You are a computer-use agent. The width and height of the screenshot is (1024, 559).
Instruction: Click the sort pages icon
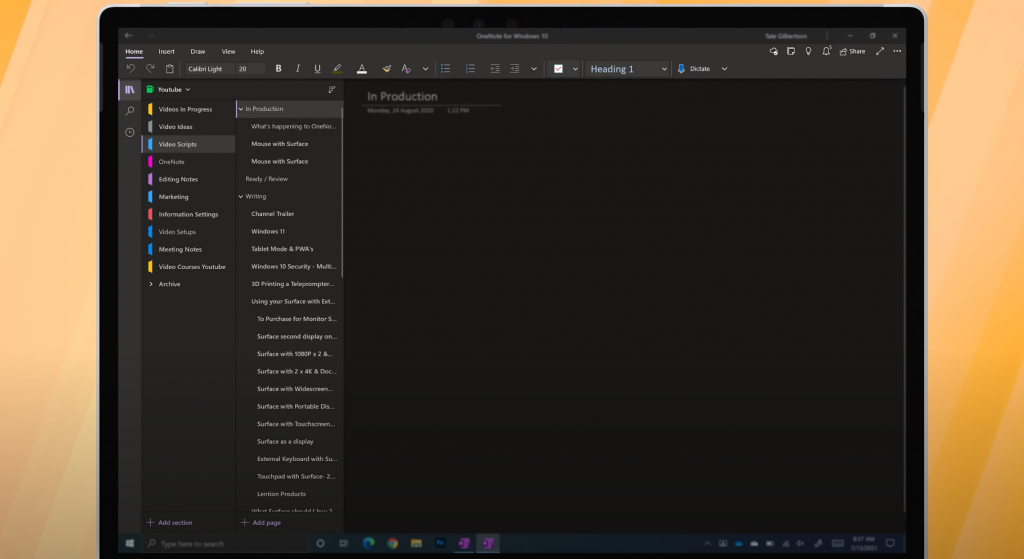pos(332,89)
